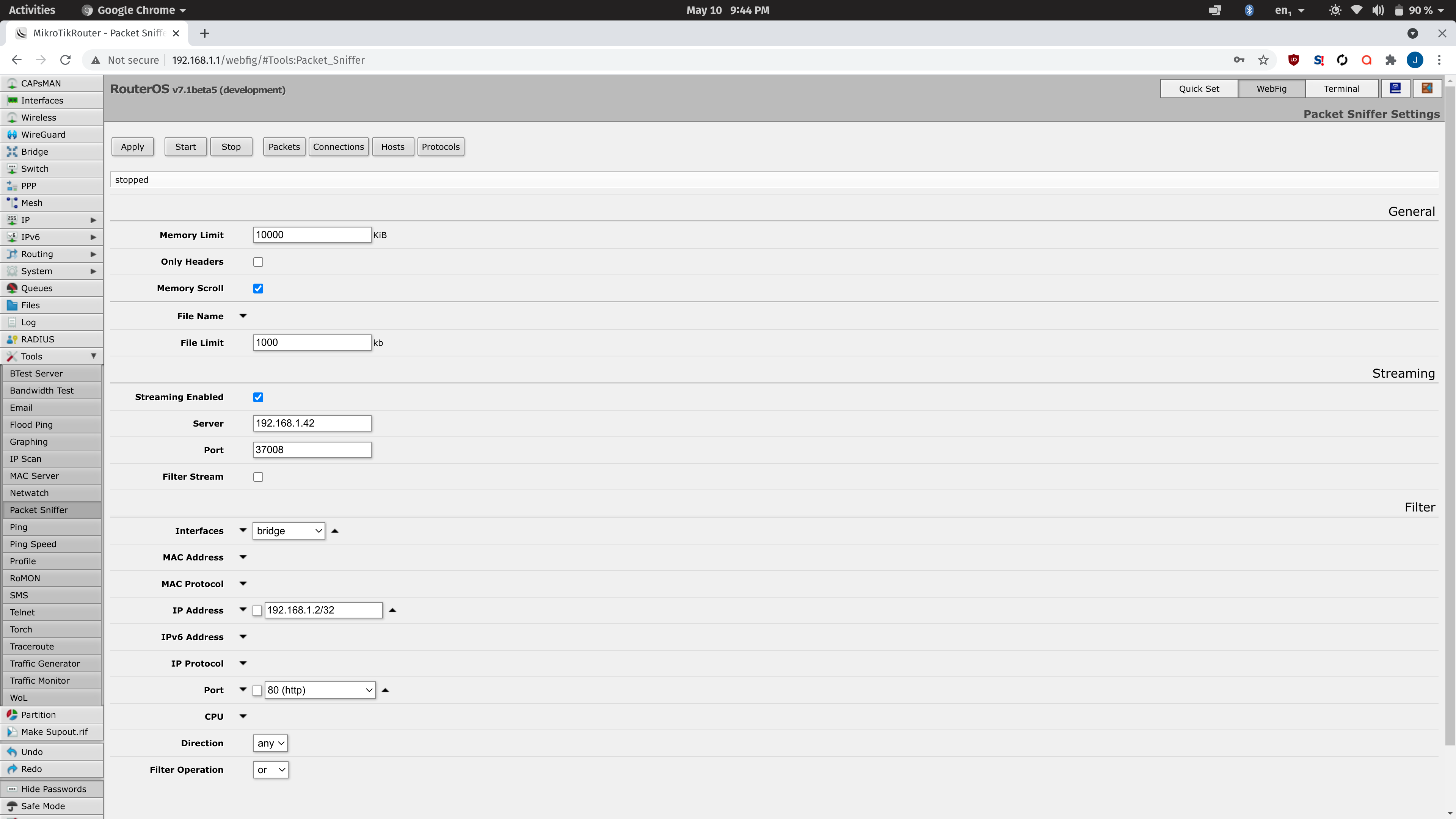Switch to the Hosts tab

(393, 146)
